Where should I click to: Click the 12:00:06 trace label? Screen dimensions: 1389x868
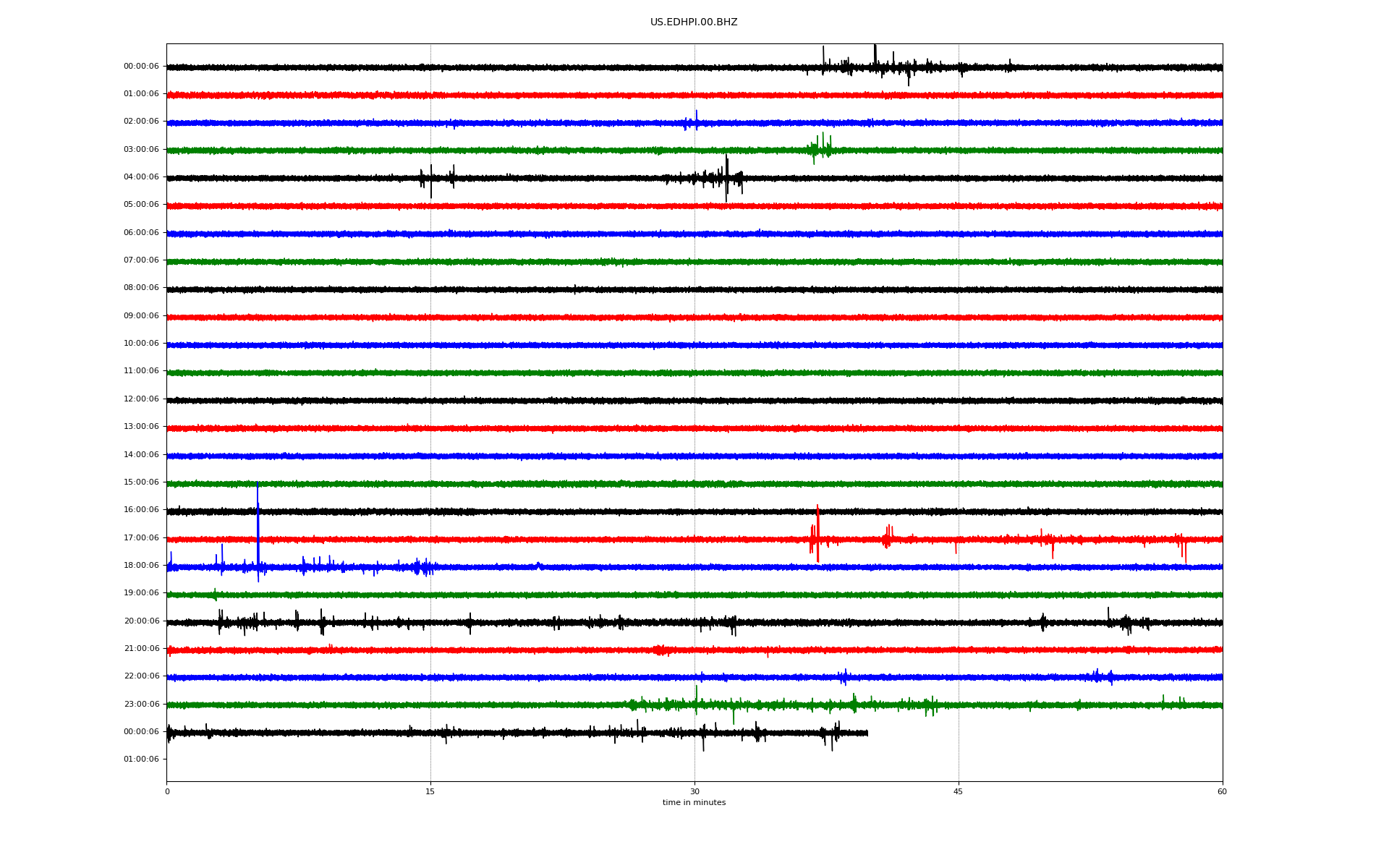click(x=141, y=399)
